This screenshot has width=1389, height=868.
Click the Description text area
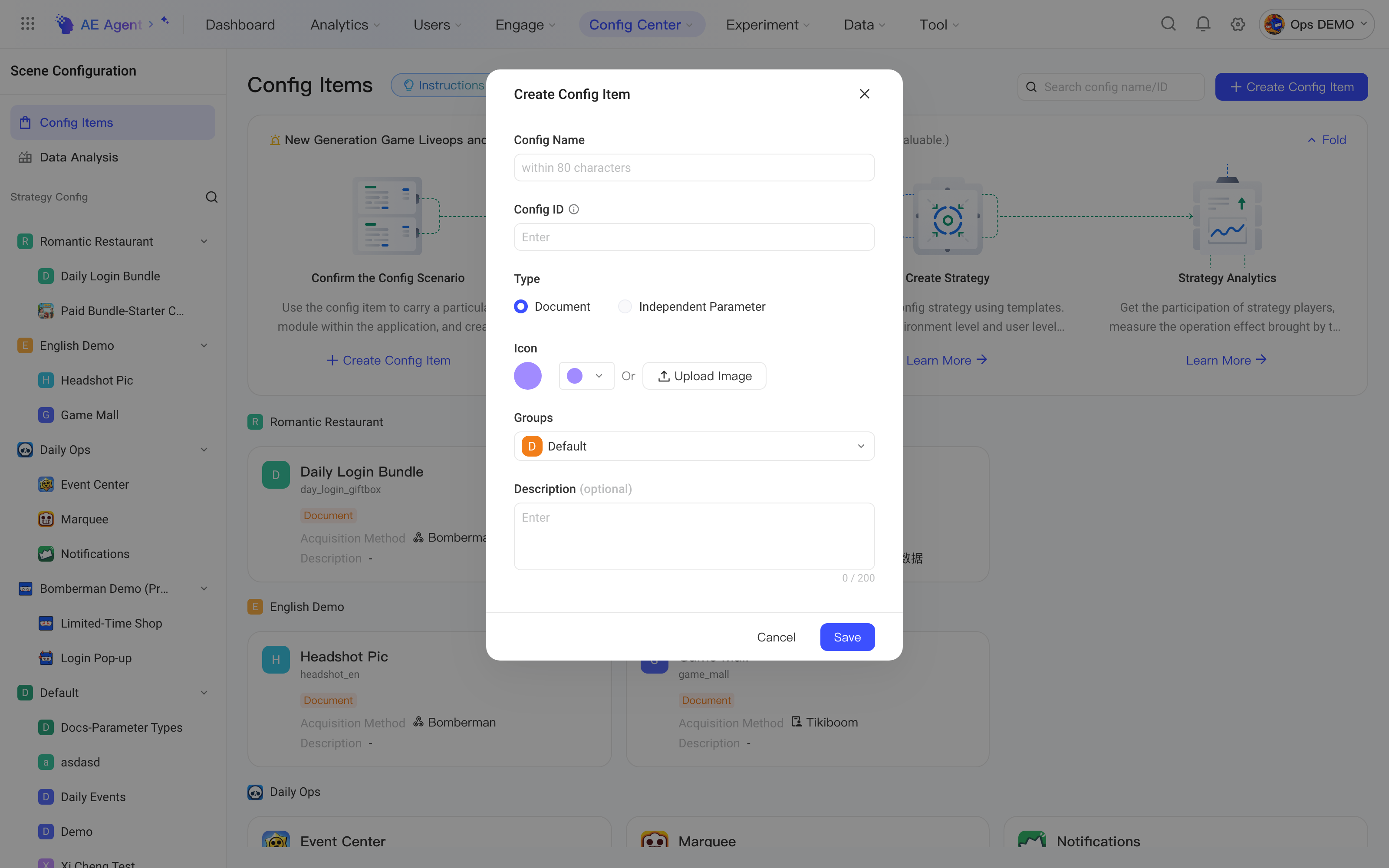[x=694, y=536]
